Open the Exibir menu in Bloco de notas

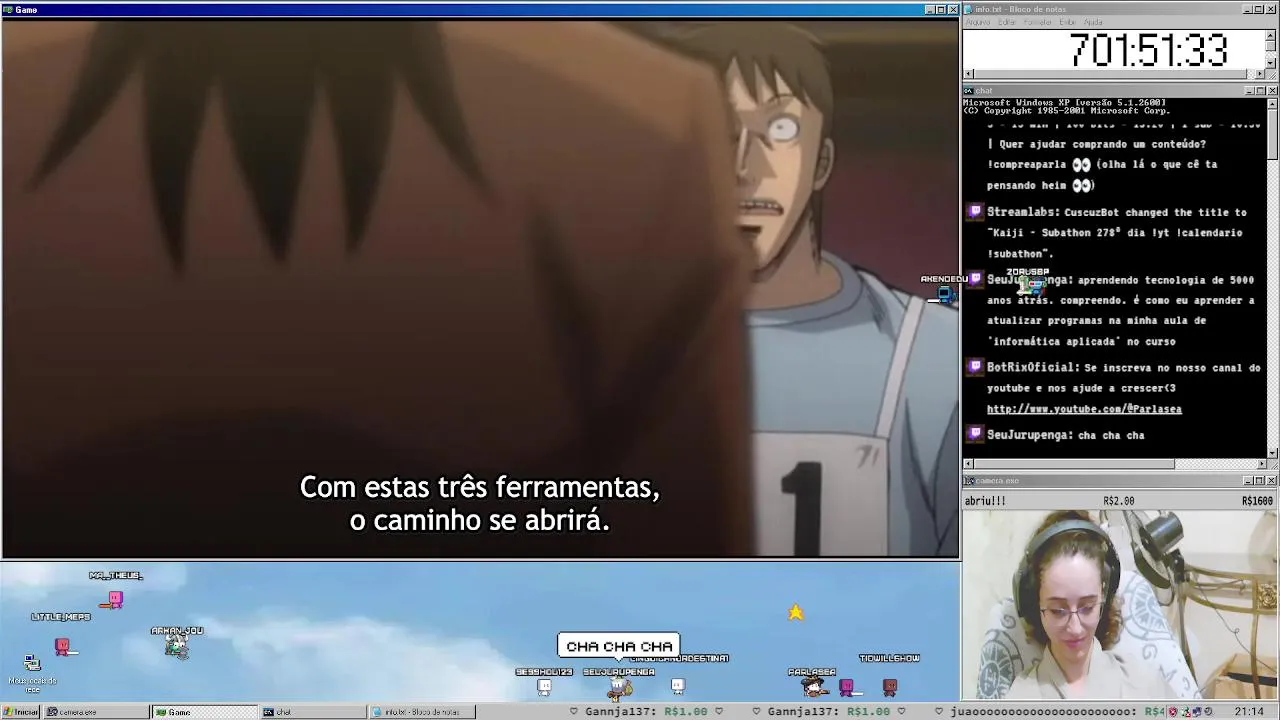[x=1067, y=22]
